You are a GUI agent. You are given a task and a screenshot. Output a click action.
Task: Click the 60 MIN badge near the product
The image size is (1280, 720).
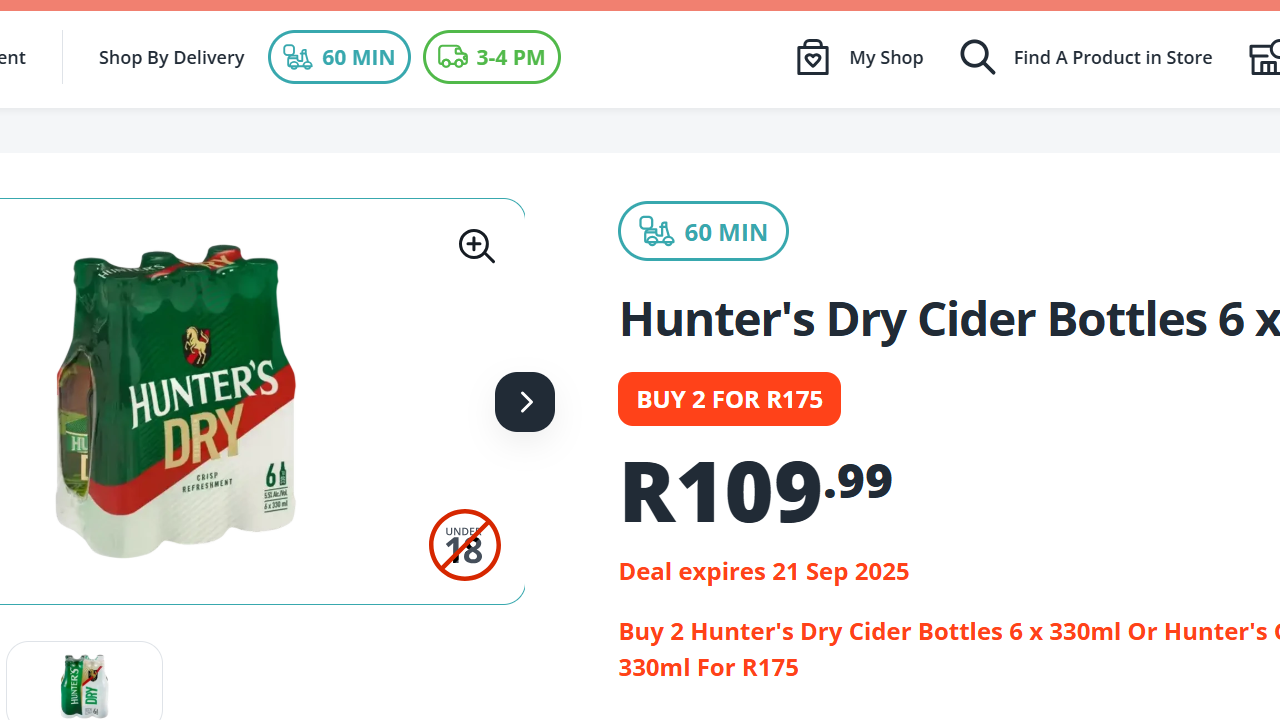[x=703, y=231]
